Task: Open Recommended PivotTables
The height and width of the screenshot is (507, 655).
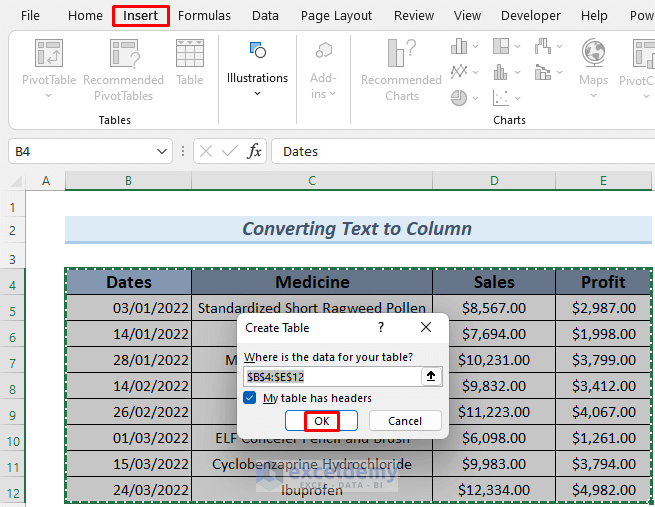Action: tap(124, 69)
